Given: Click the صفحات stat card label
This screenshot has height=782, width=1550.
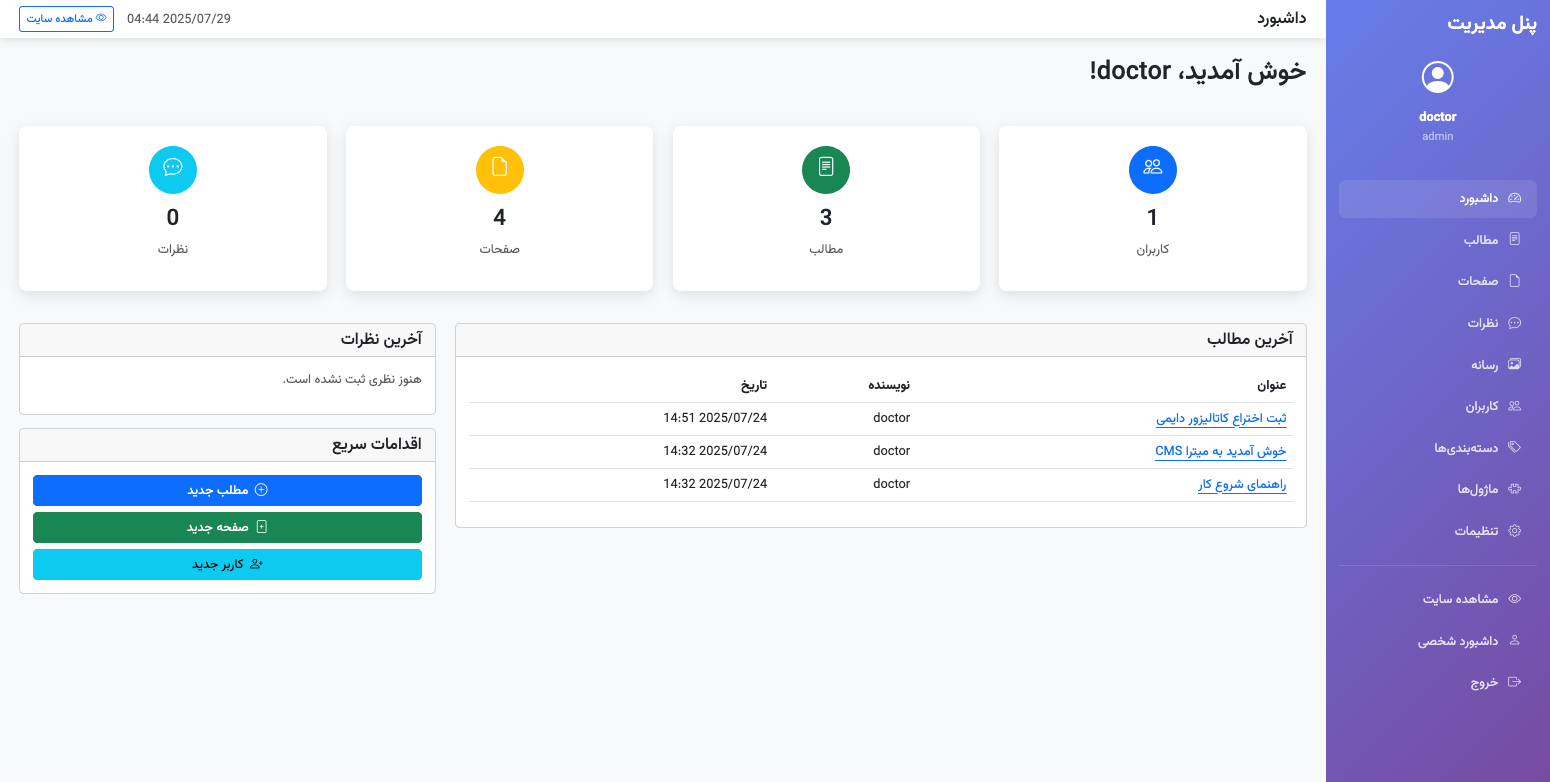Looking at the screenshot, I should (x=500, y=249).
